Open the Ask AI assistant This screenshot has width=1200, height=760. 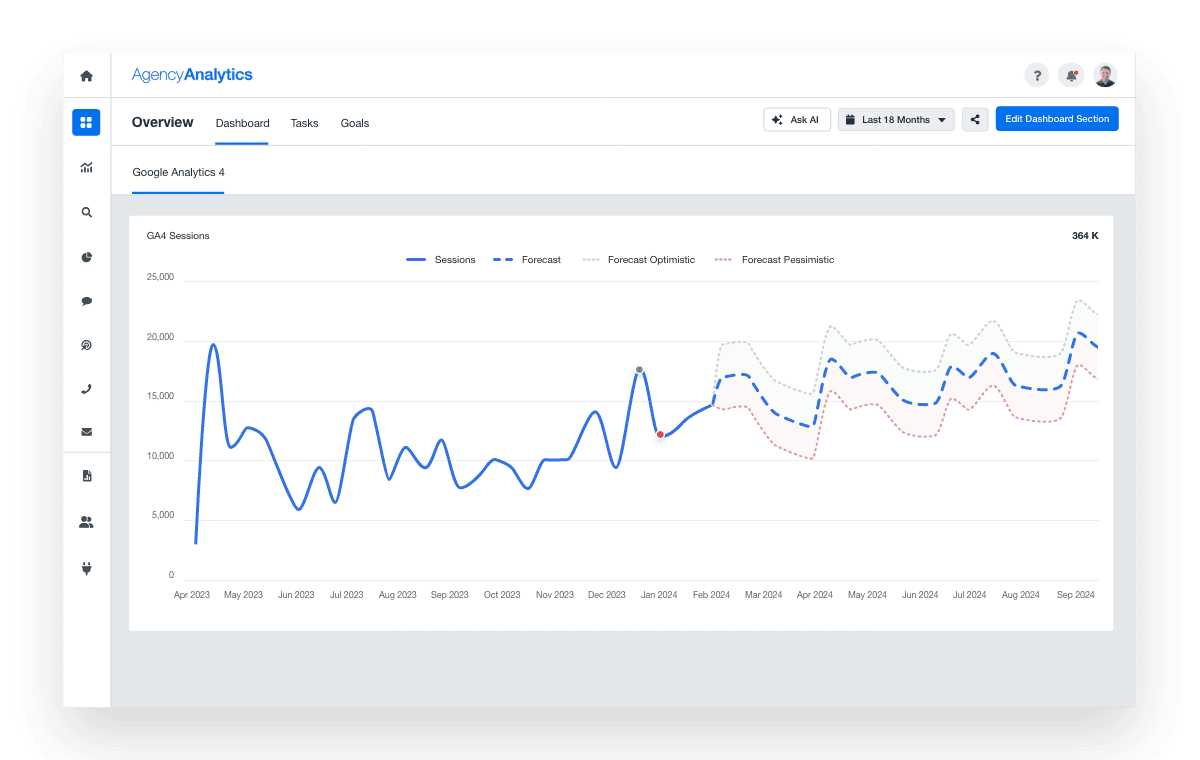click(x=797, y=118)
